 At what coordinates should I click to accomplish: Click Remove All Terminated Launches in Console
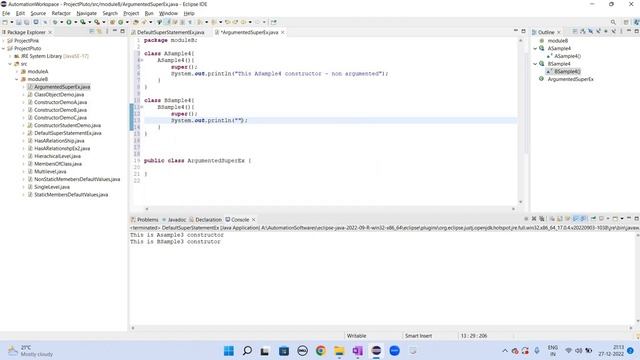click(542, 219)
